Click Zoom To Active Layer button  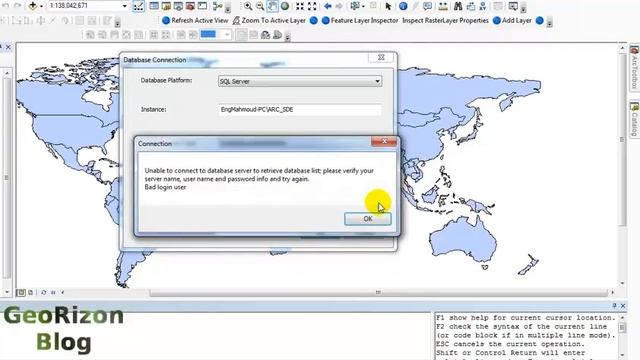tap(269, 20)
